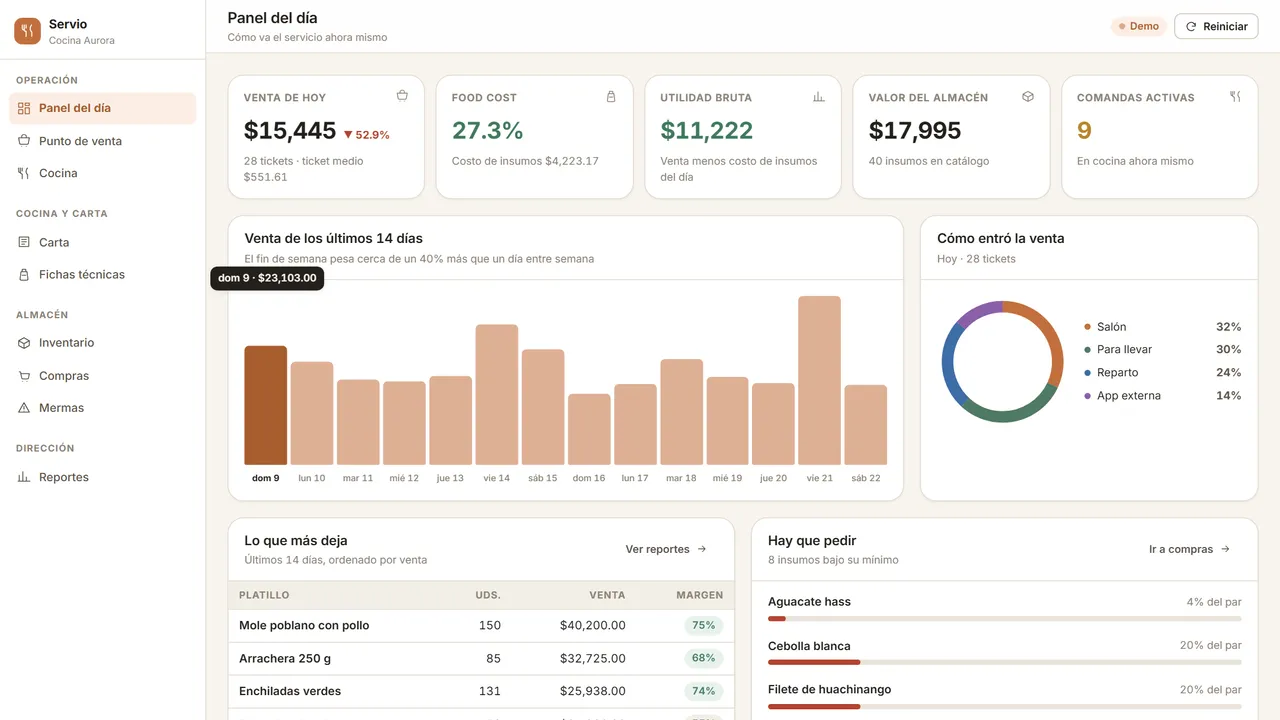1280x720 pixels.
Task: Click the Para llevar green legend dot
Action: point(1087,350)
